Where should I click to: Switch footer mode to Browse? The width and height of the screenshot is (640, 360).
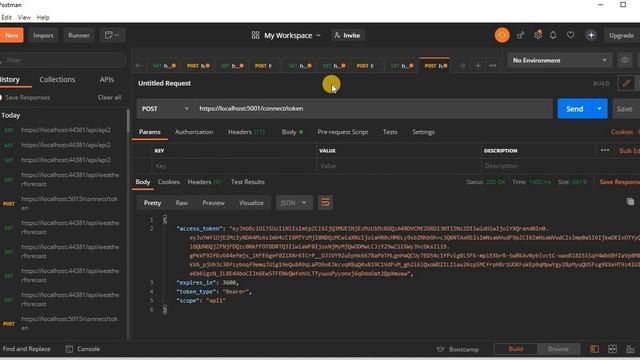(558, 349)
